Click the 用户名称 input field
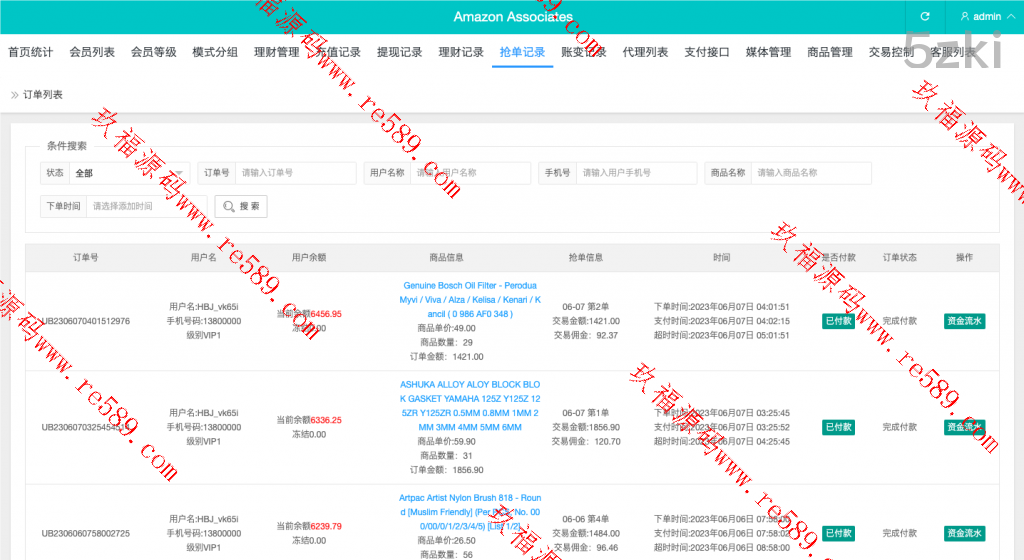Image resolution: width=1024 pixels, height=560 pixels. [x=470, y=173]
